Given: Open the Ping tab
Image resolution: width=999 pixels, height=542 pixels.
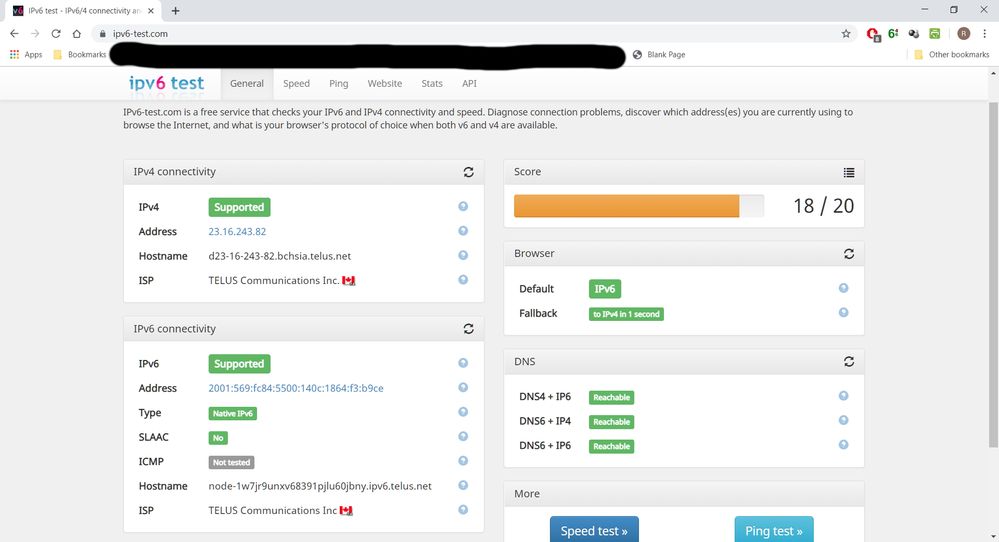Looking at the screenshot, I should tap(339, 84).
